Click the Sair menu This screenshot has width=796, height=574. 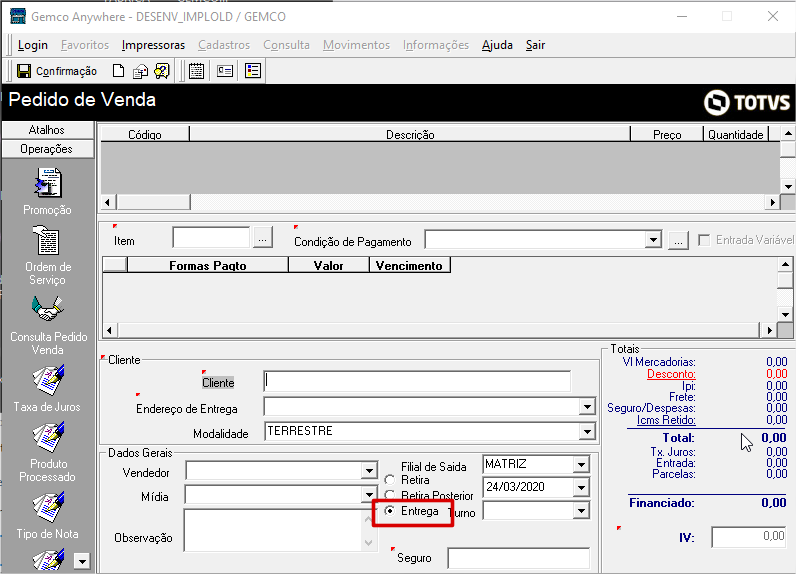(x=535, y=45)
